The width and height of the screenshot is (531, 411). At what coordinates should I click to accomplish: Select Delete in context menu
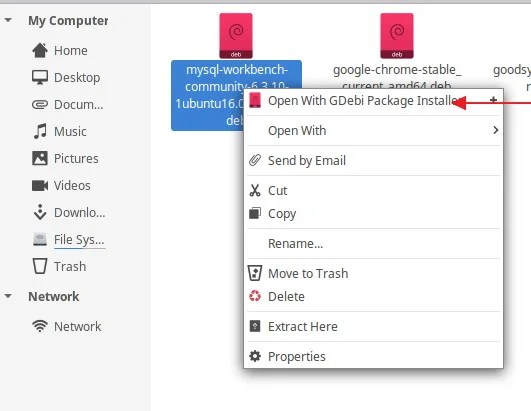[x=374, y=297]
